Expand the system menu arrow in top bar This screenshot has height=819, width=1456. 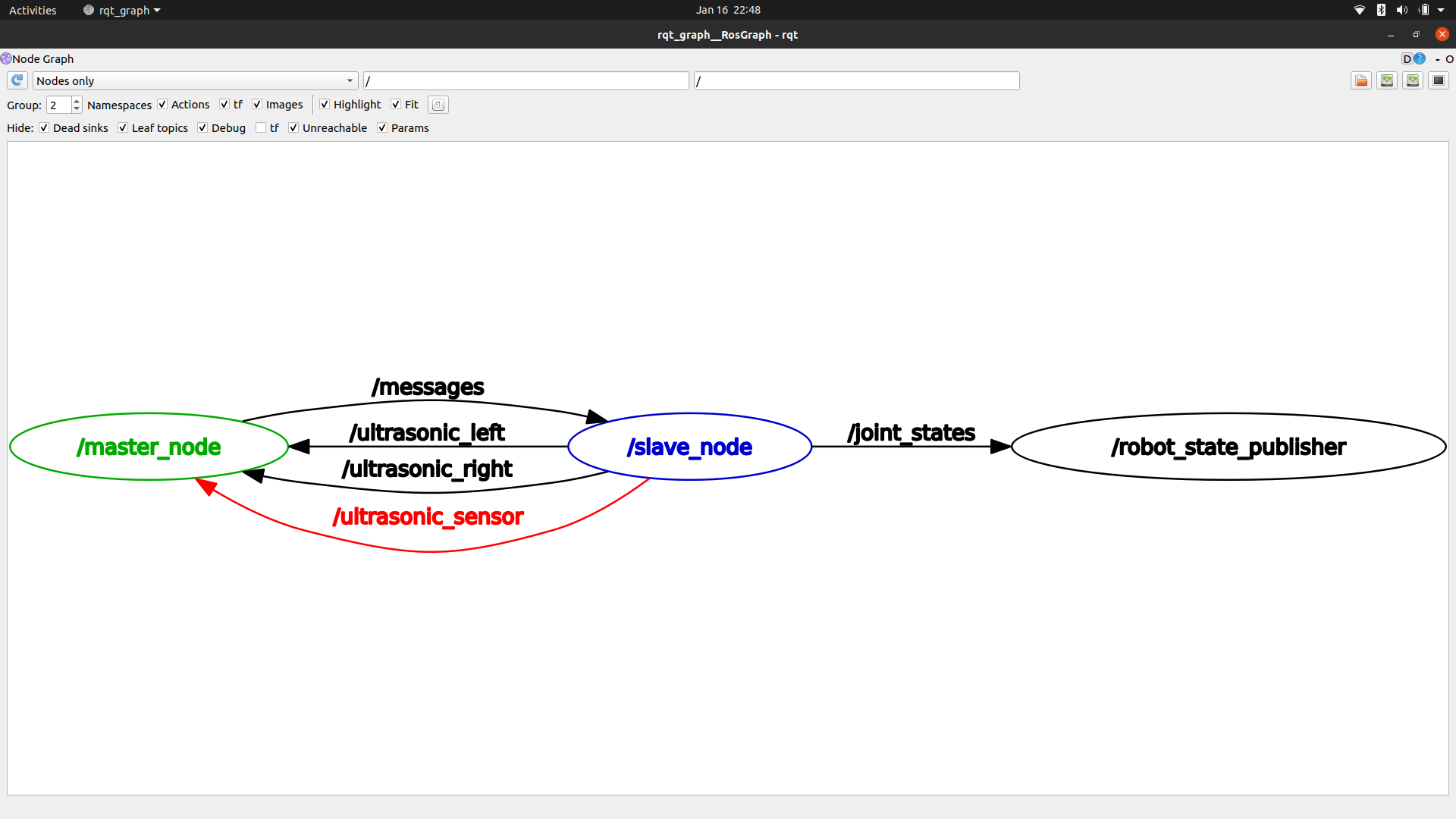pyautogui.click(x=1441, y=10)
